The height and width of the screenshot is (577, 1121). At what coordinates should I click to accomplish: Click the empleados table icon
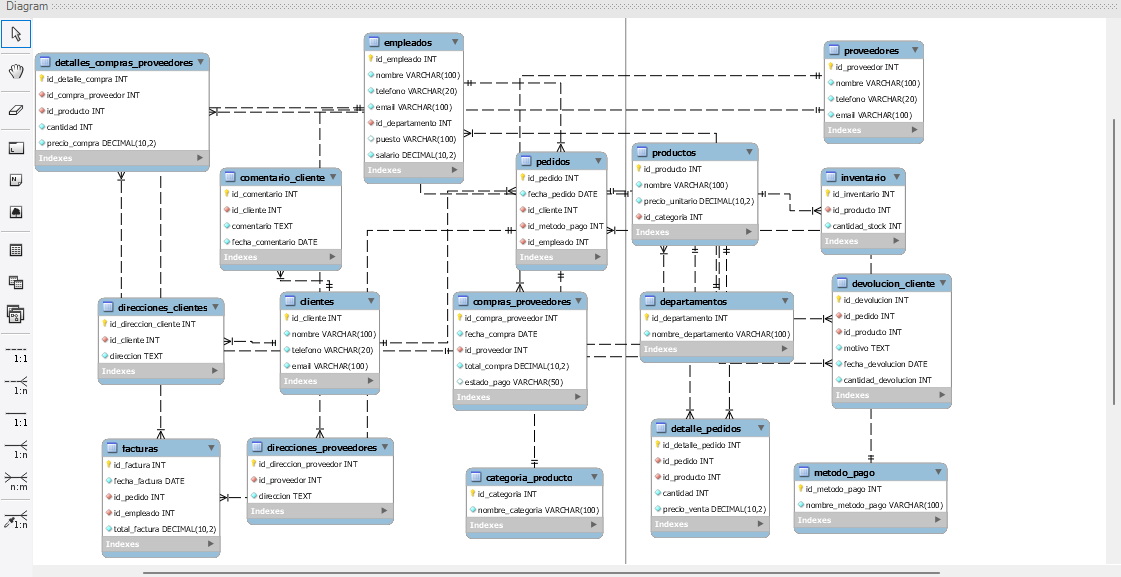click(374, 42)
